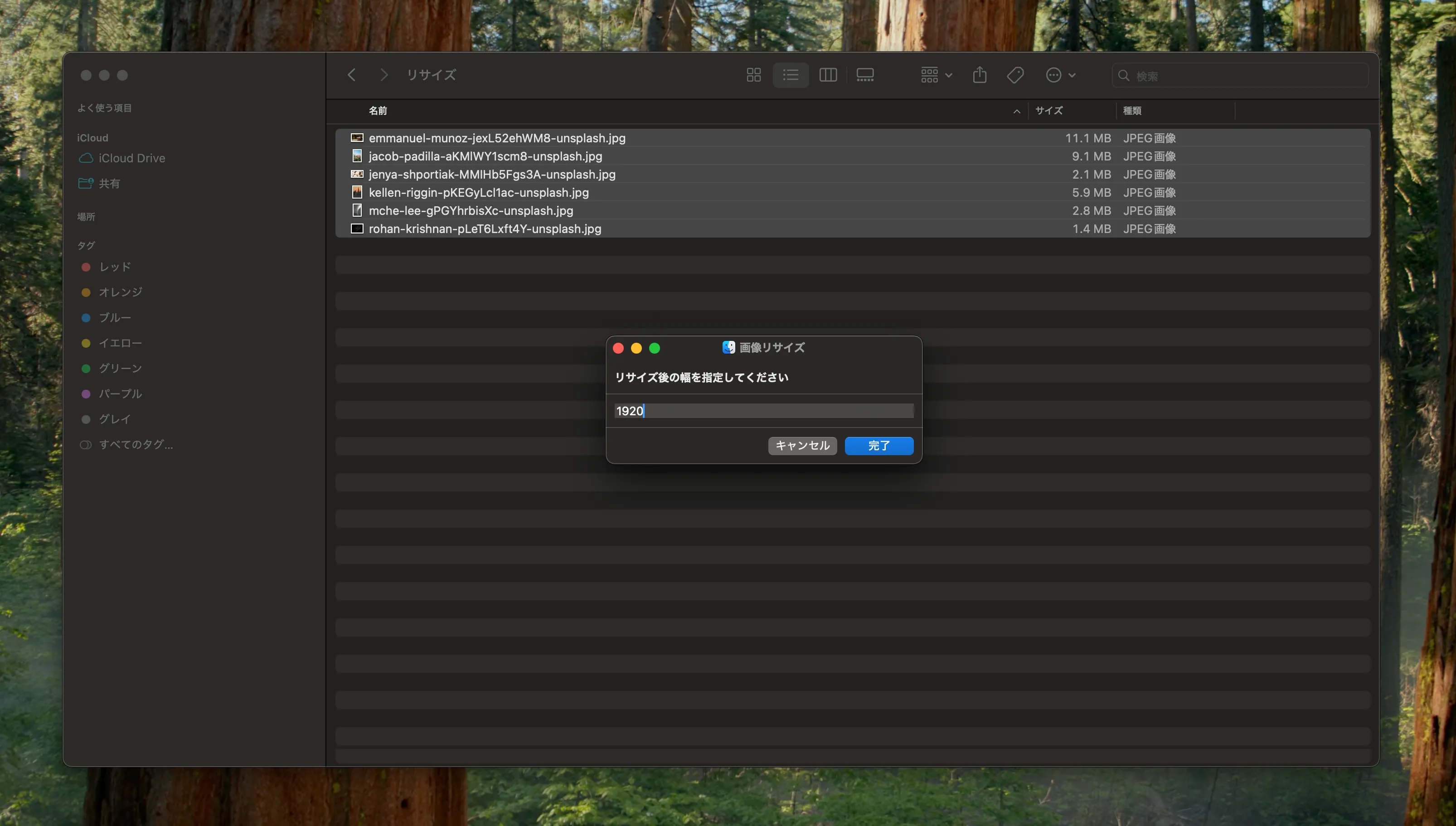
Task: Sort files by the 種類 column
Action: (1132, 111)
